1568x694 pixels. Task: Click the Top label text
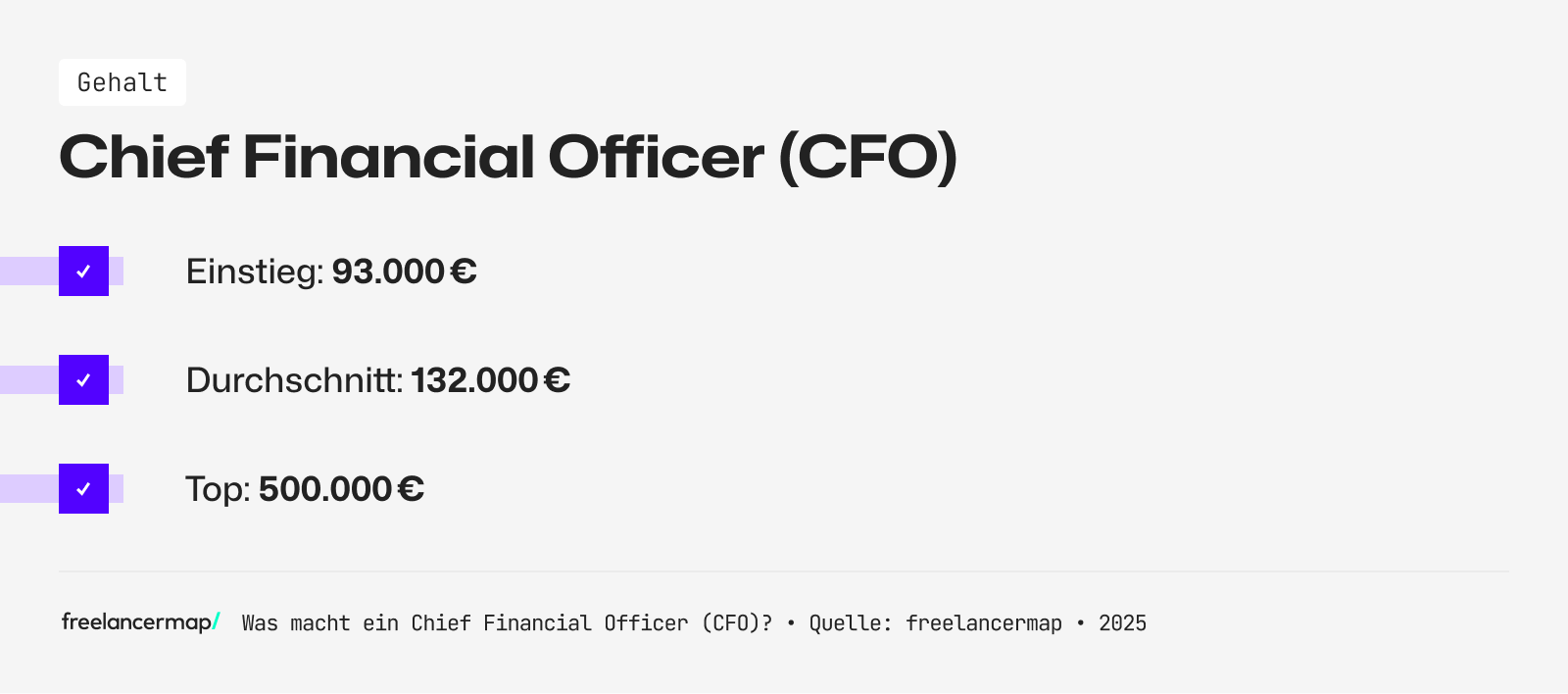tap(218, 489)
